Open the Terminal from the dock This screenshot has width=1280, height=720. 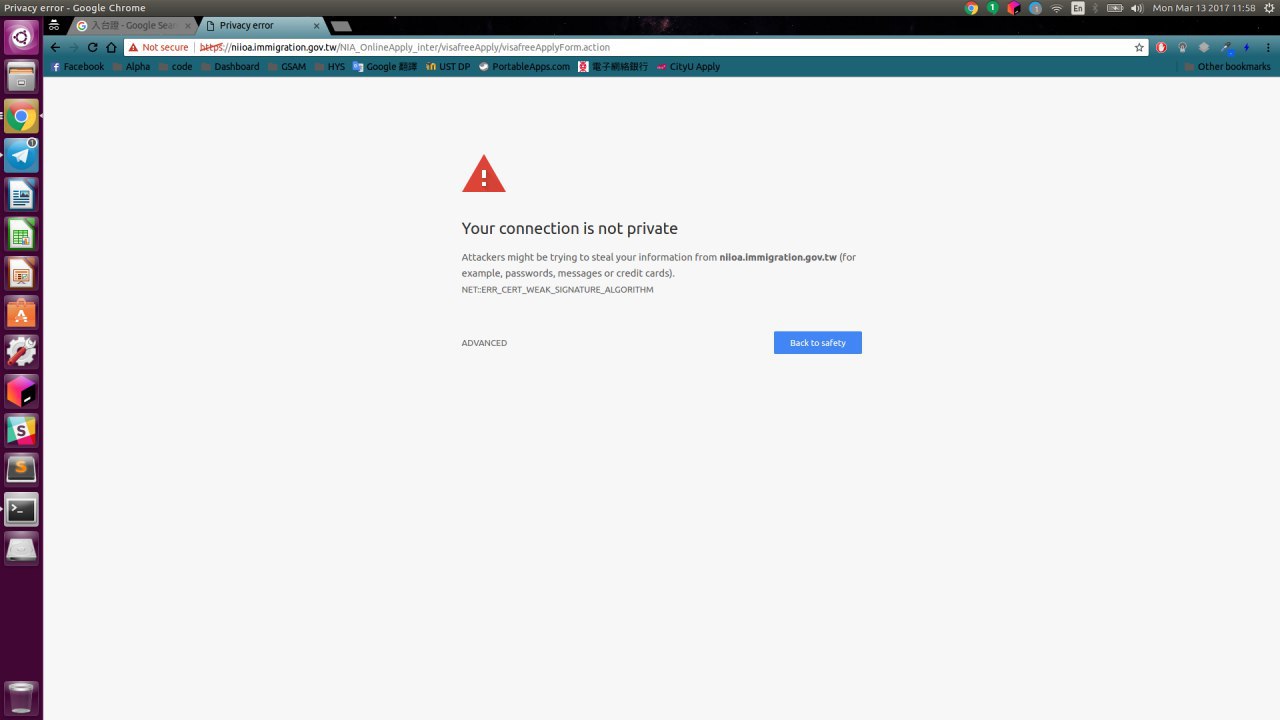(x=21, y=509)
